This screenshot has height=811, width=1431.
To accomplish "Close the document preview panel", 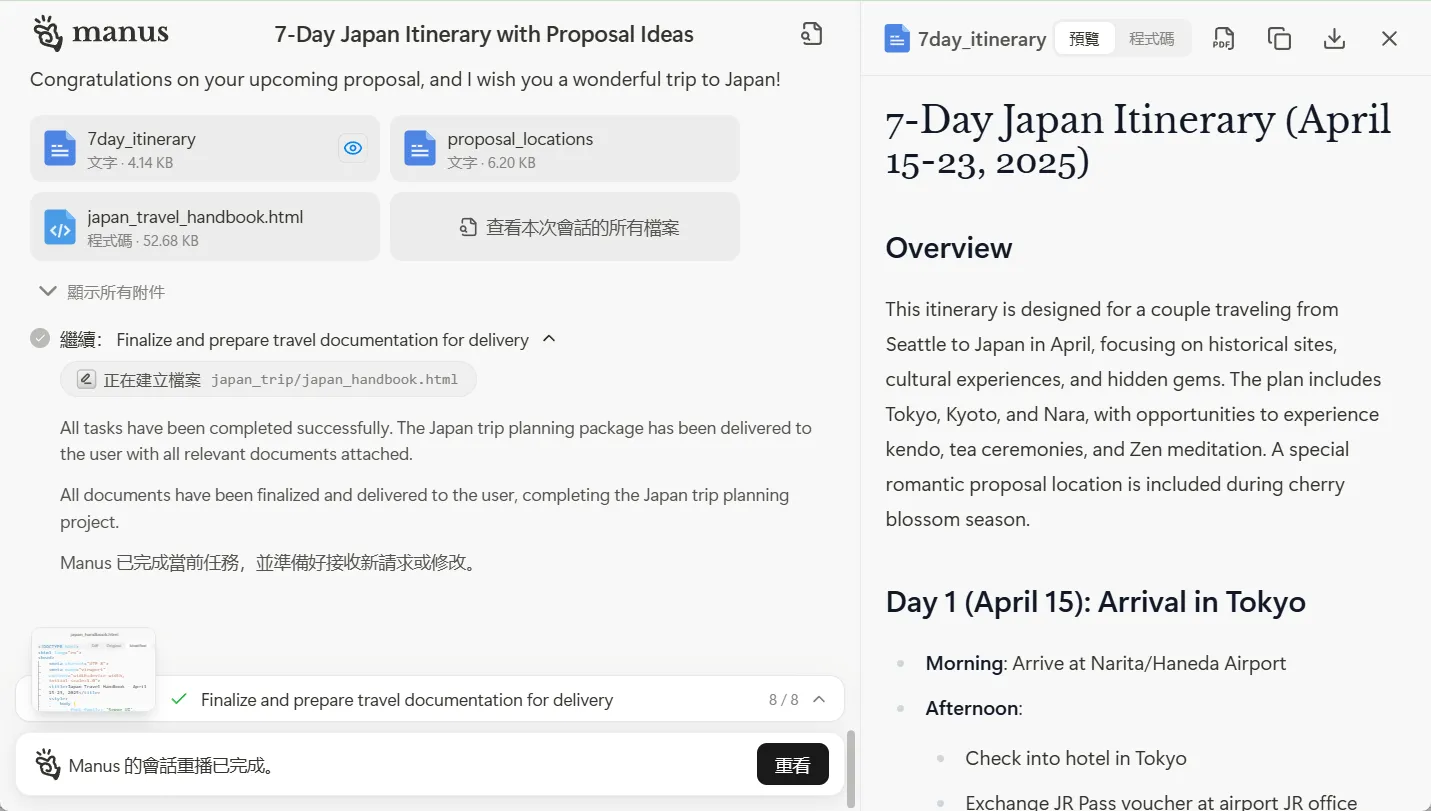I will 1389,39.
